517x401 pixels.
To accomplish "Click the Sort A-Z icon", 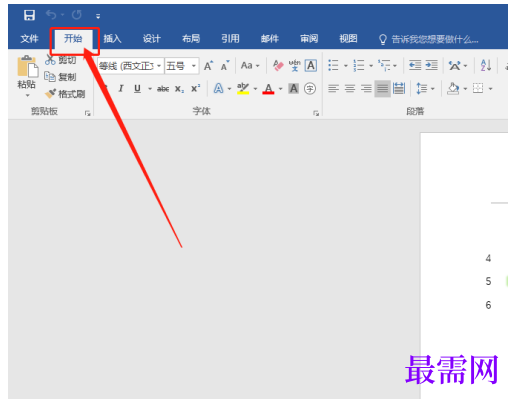I will tap(486, 65).
